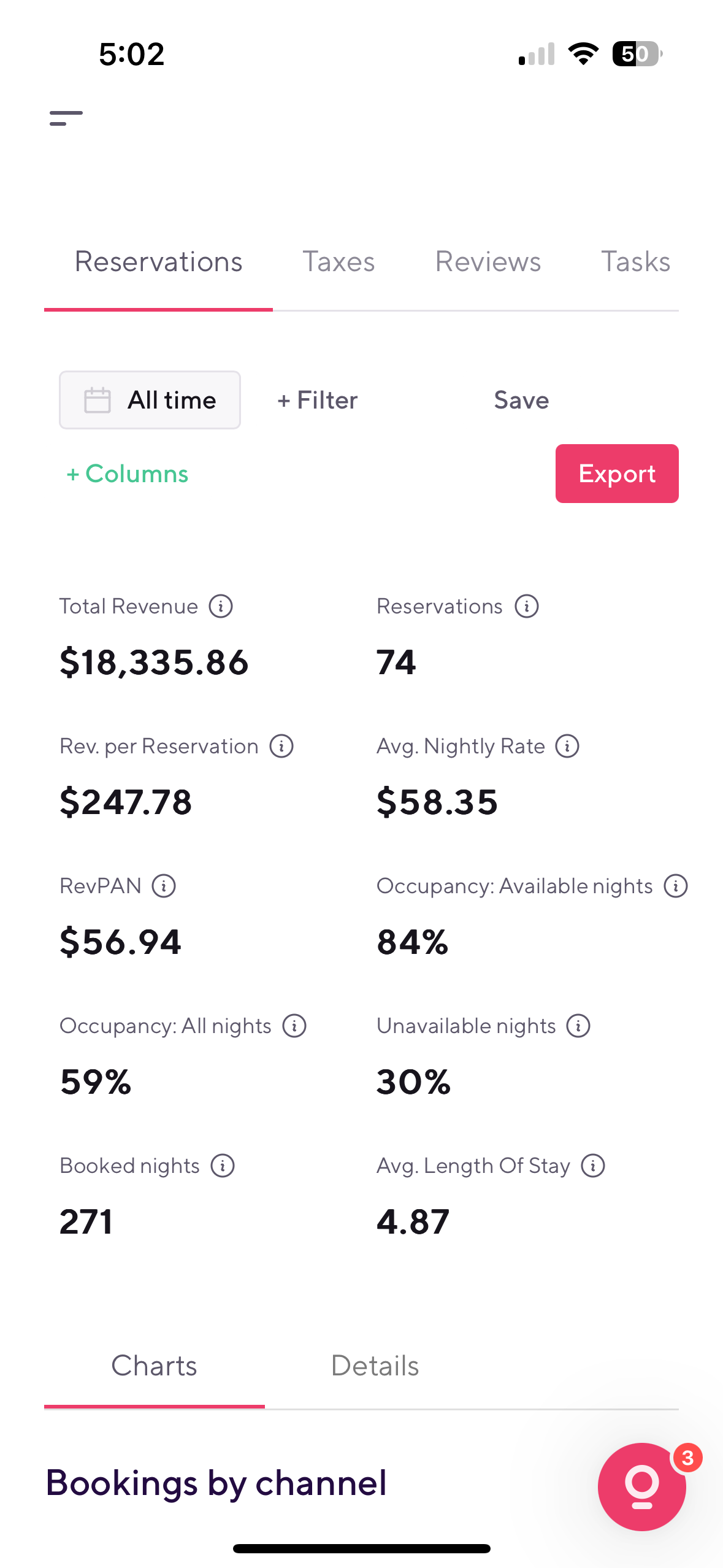Tap the 5:02 clock in status bar
723x1568 pixels.
132,54
